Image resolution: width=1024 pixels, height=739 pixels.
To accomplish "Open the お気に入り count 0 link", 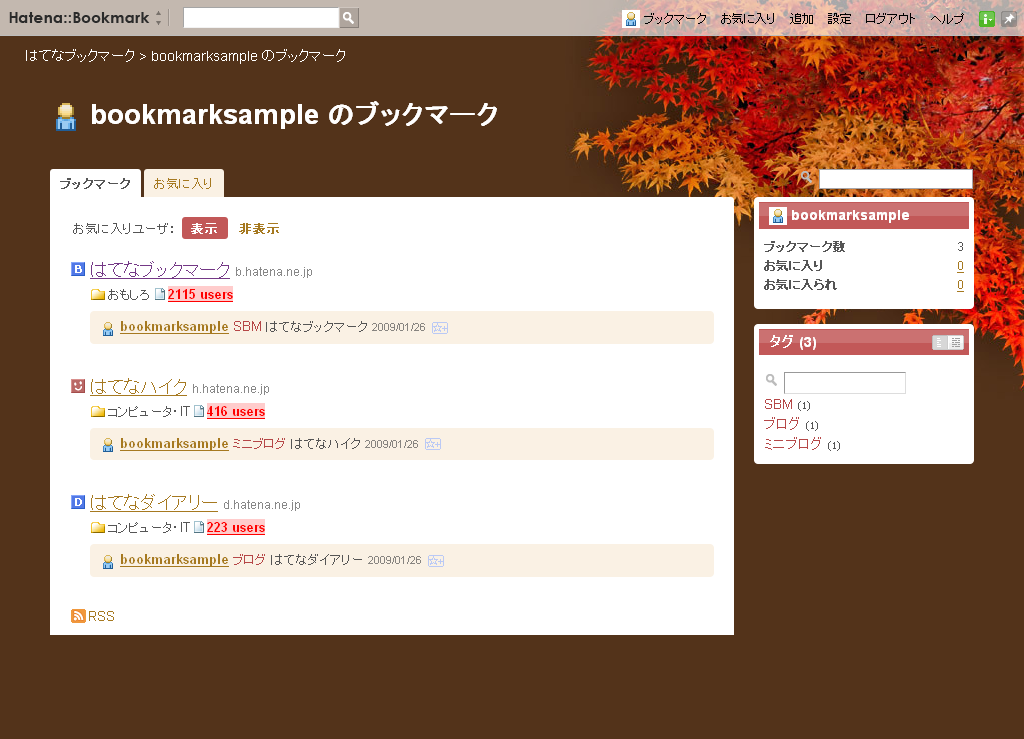I will pos(960,266).
